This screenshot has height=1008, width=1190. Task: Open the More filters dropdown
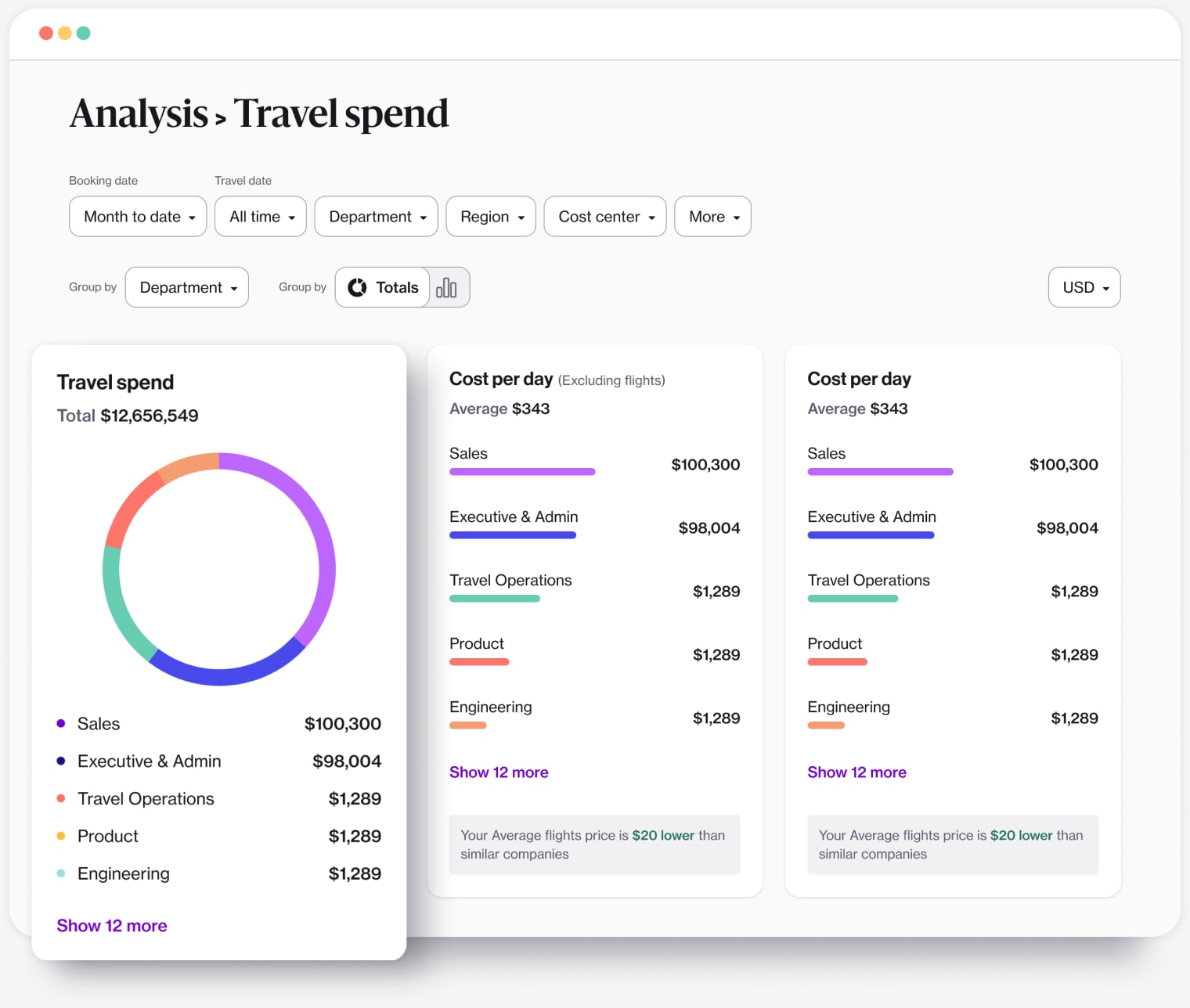tap(713, 216)
